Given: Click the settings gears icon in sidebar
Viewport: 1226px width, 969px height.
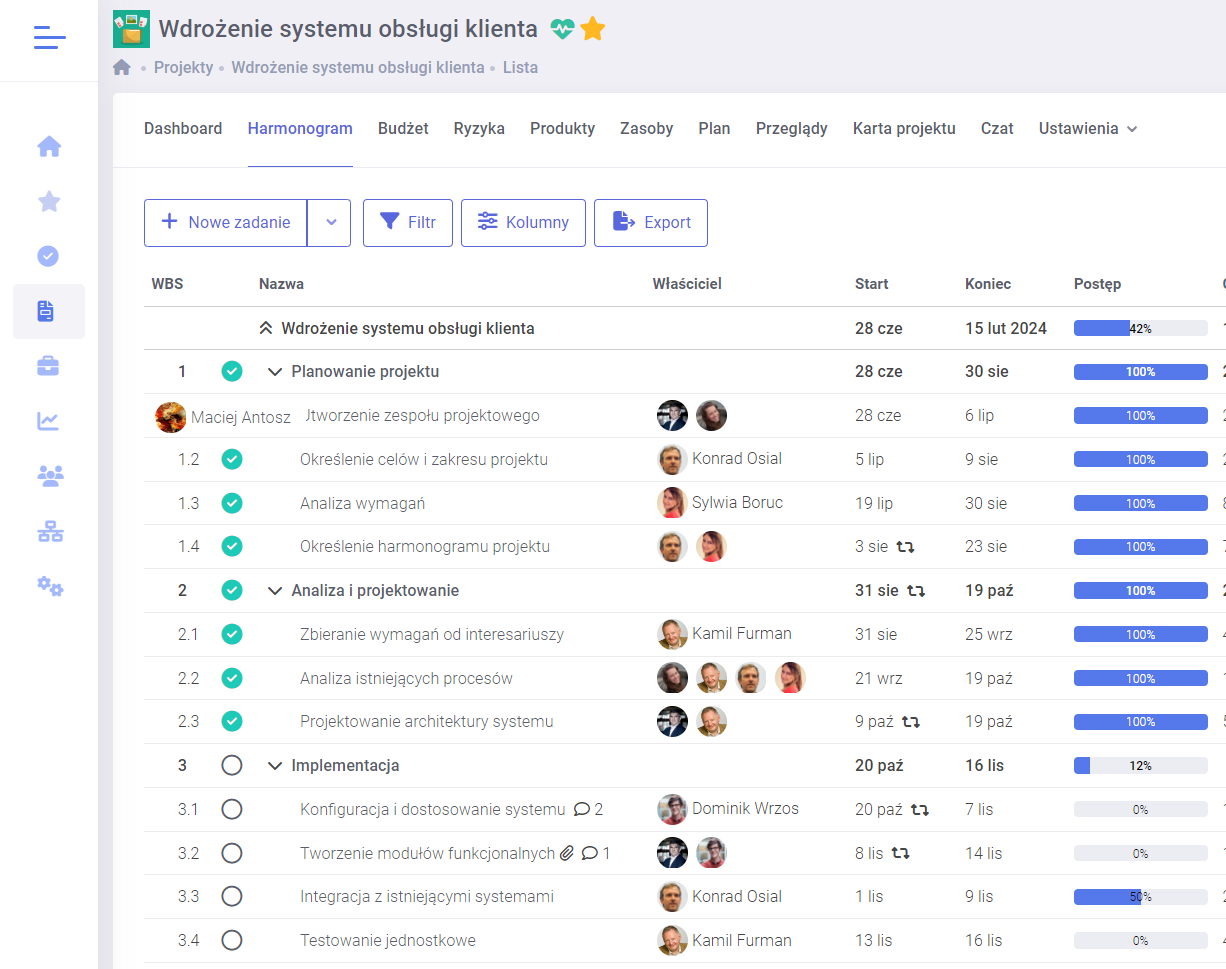Looking at the screenshot, I should [x=49, y=586].
